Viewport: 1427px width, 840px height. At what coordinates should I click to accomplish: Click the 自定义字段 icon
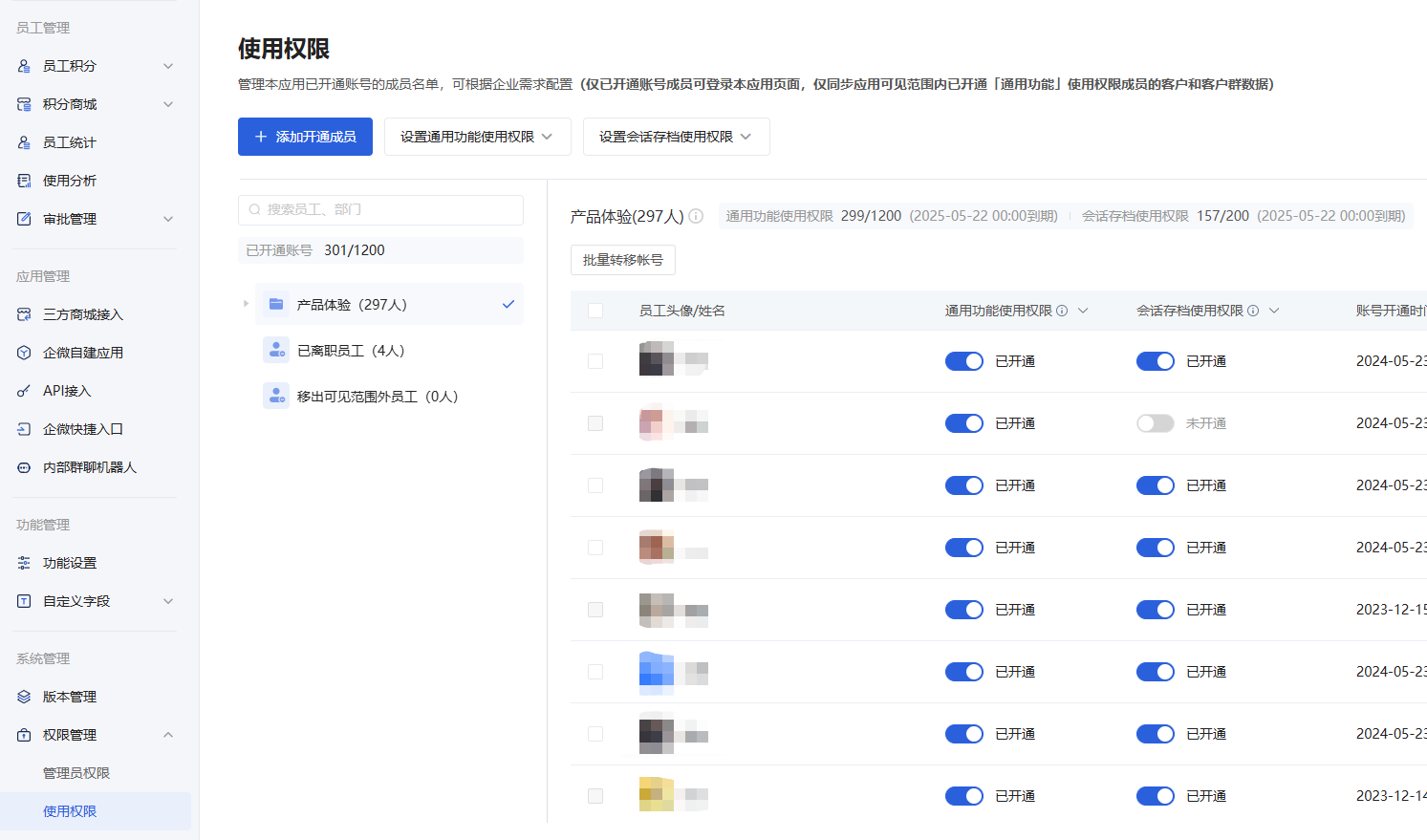24,601
